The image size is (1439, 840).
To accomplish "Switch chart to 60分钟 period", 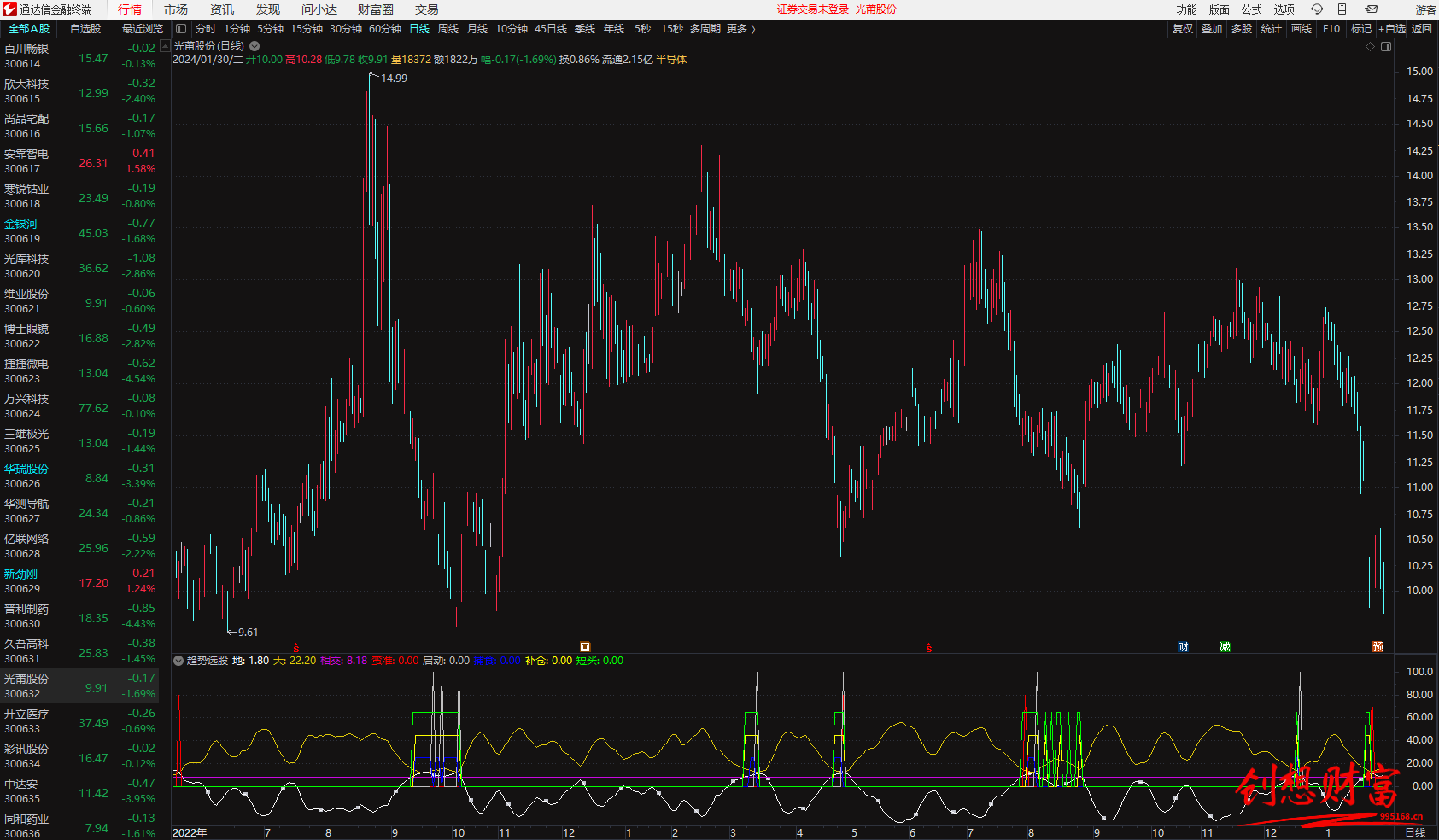I will [385, 29].
